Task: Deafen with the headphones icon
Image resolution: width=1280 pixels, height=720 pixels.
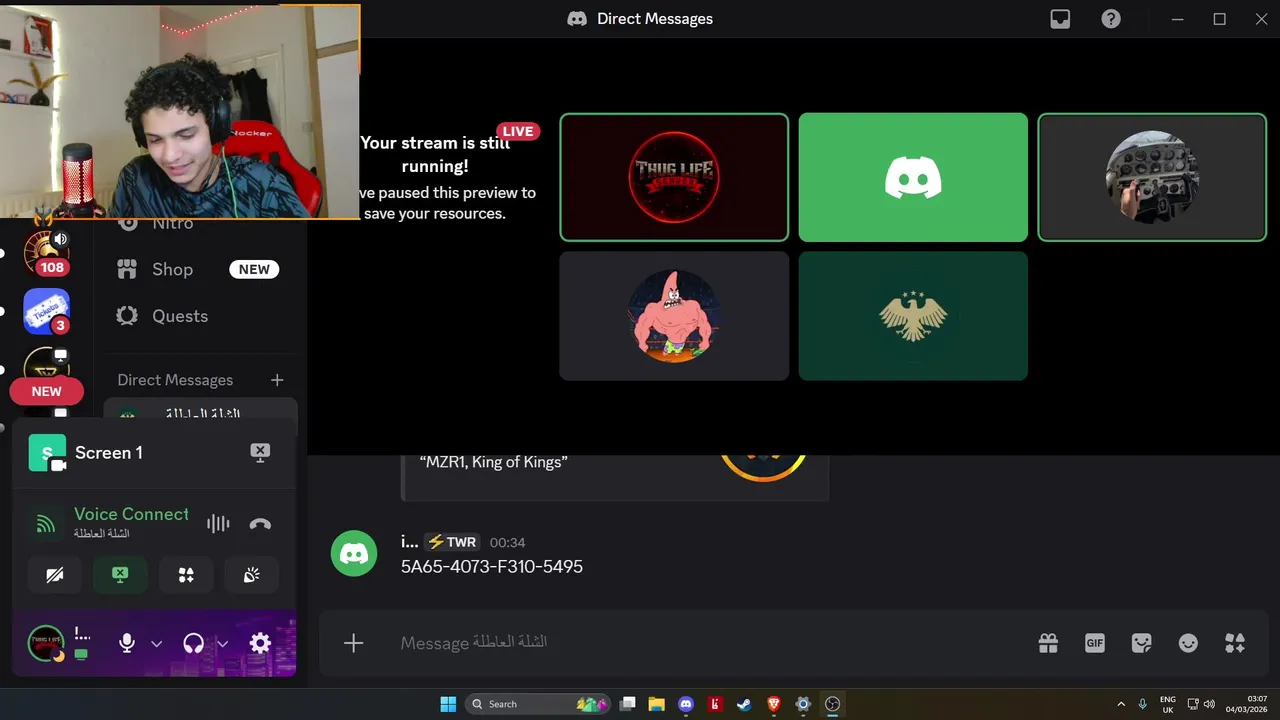Action: click(x=194, y=643)
